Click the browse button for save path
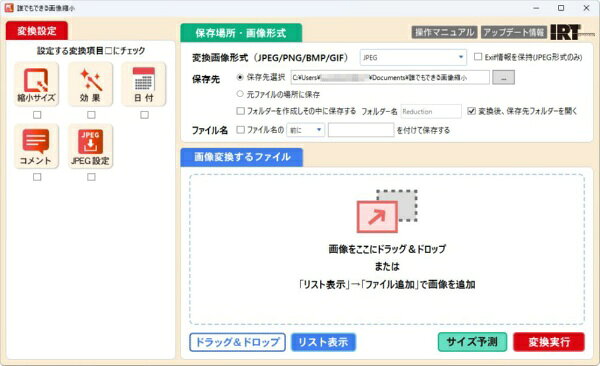Viewport: 600px width, 366px height. (503, 78)
